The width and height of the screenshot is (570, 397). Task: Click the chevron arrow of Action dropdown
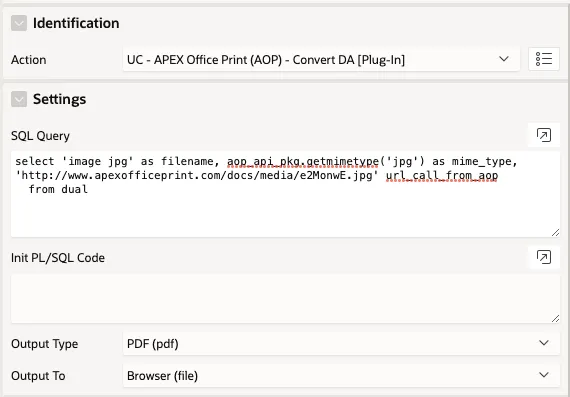pyautogui.click(x=504, y=59)
